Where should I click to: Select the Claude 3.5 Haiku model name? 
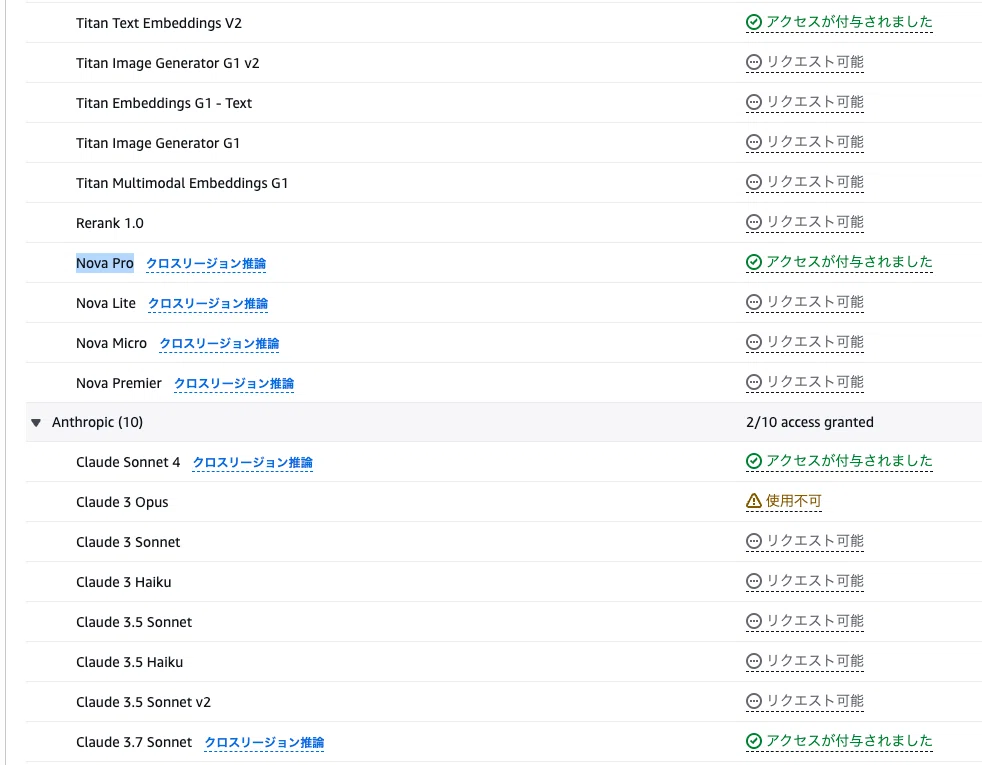(x=129, y=662)
